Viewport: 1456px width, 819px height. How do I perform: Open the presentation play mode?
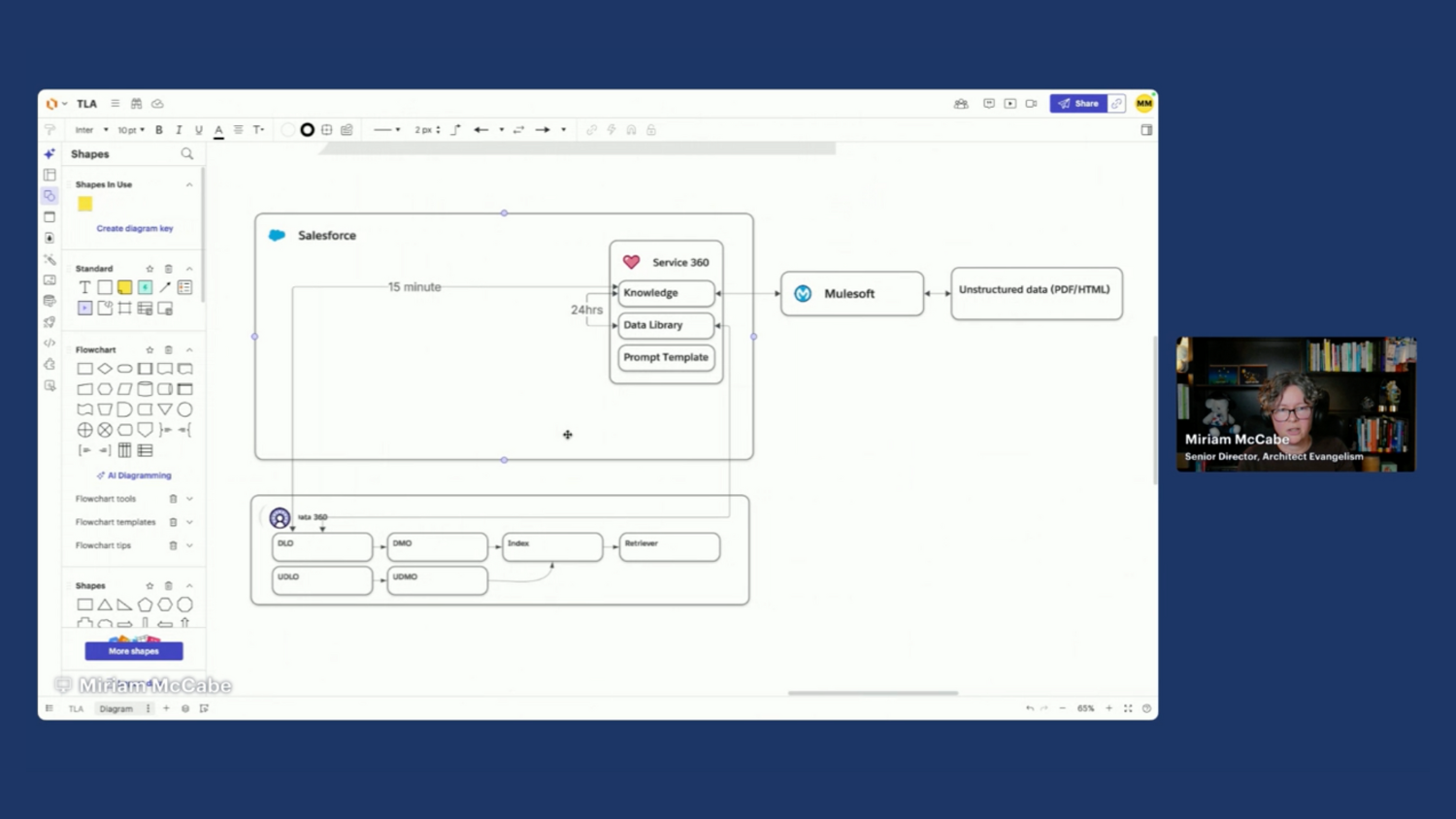tap(1009, 103)
